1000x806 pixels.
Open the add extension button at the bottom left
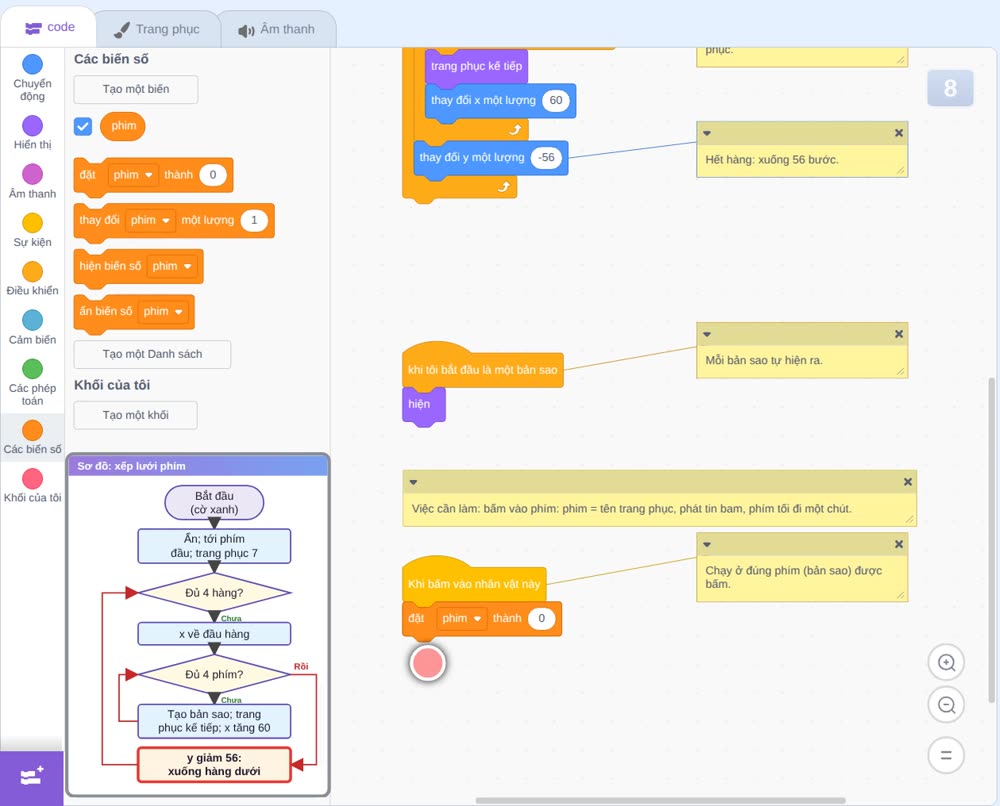click(32, 777)
